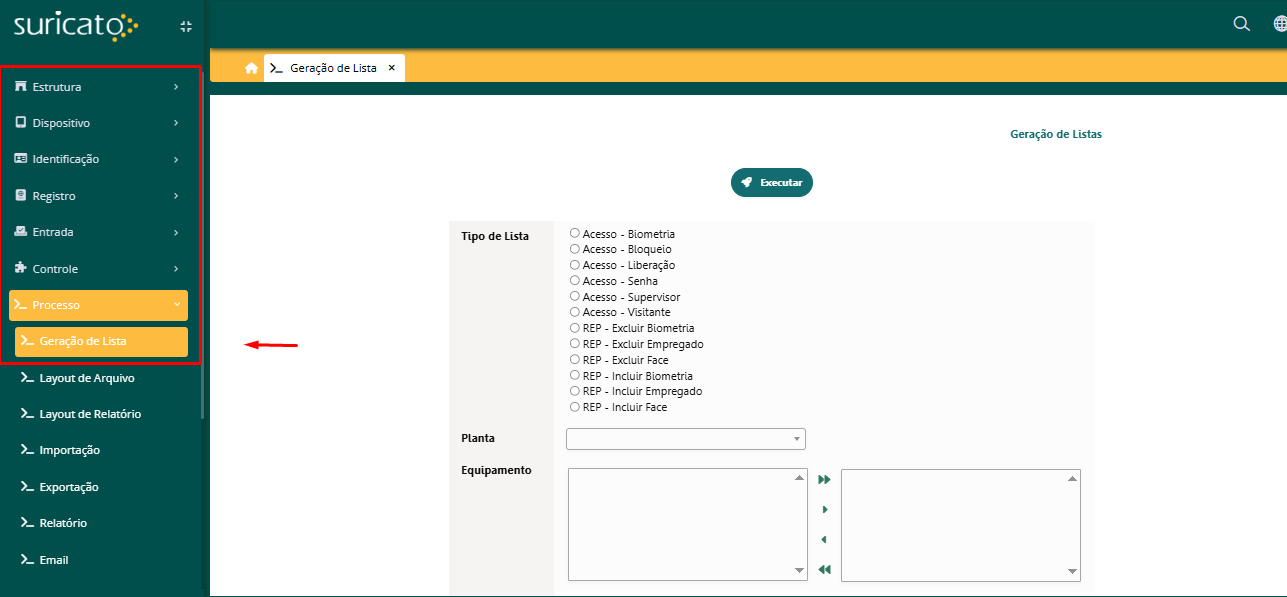This screenshot has height=597, width=1287.
Task: Select Acesso - Supervisor radio option
Action: pos(575,297)
